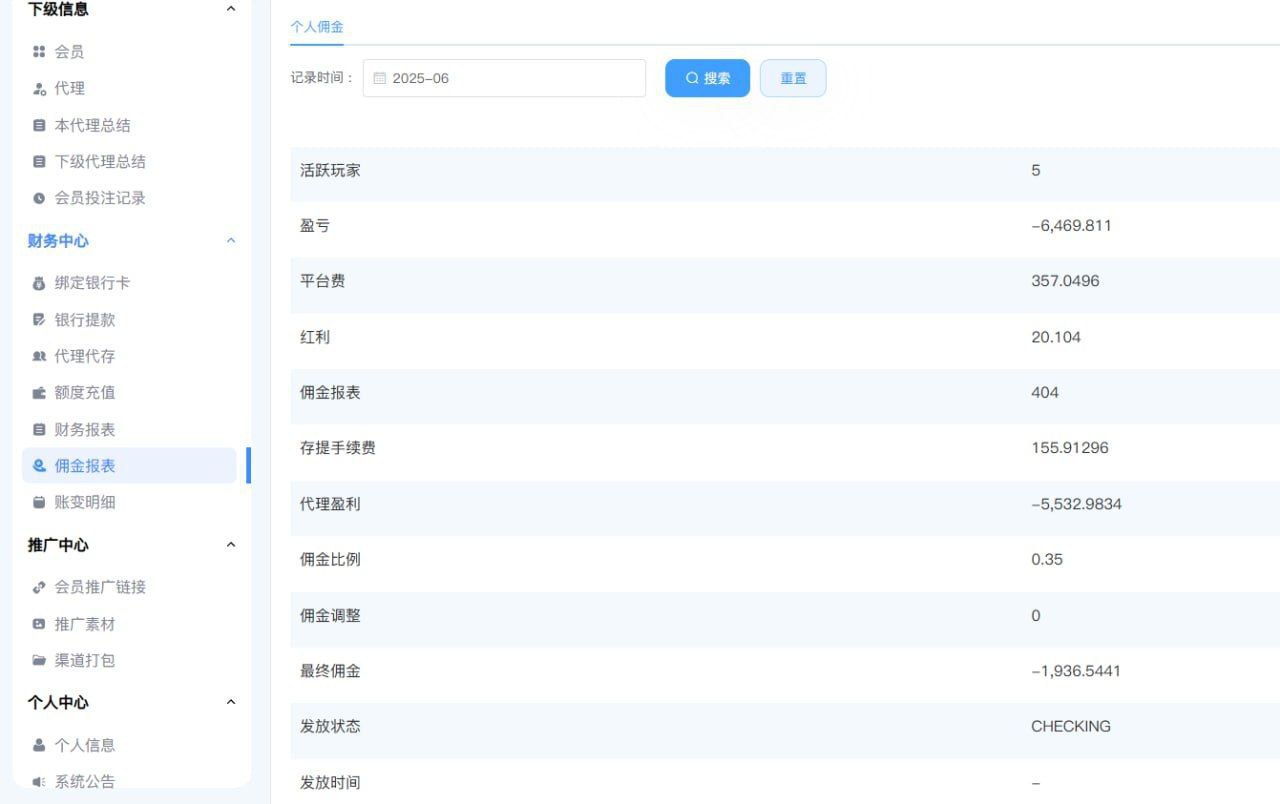Image resolution: width=1280 pixels, height=804 pixels.
Task: Switch to the 个人佣金 tab
Action: tap(316, 27)
